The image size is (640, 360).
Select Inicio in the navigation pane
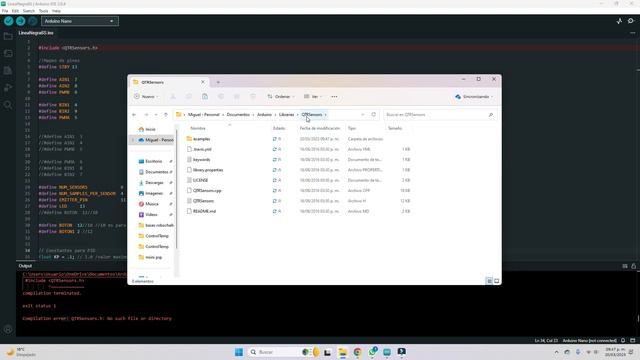(150, 129)
